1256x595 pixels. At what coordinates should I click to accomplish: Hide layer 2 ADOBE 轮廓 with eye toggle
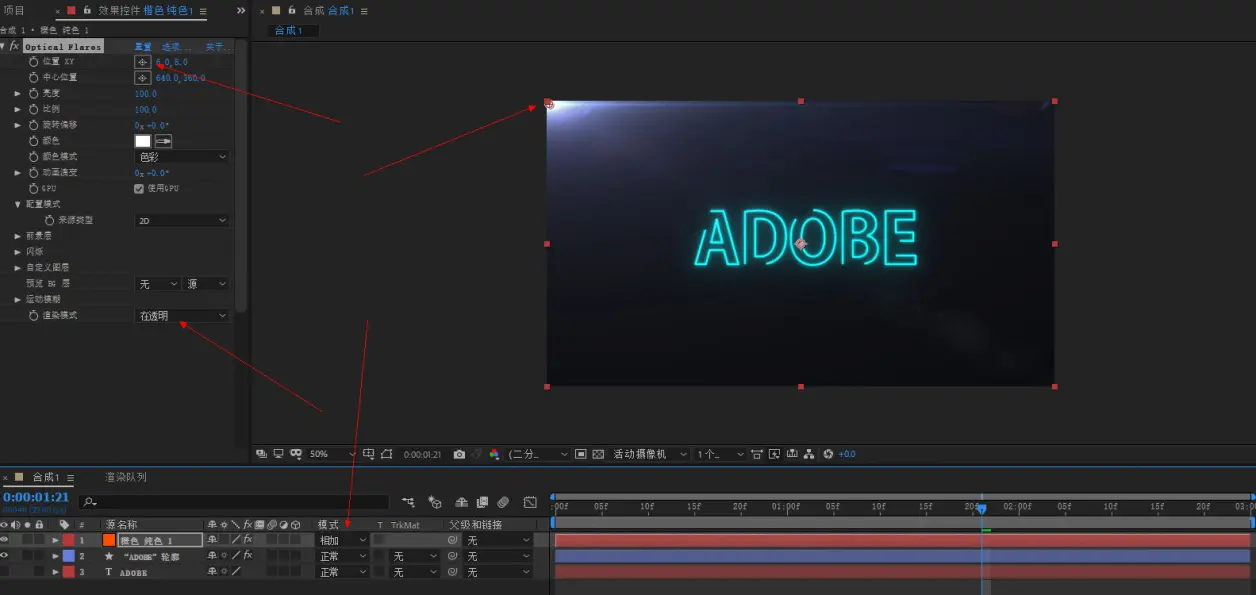5,556
